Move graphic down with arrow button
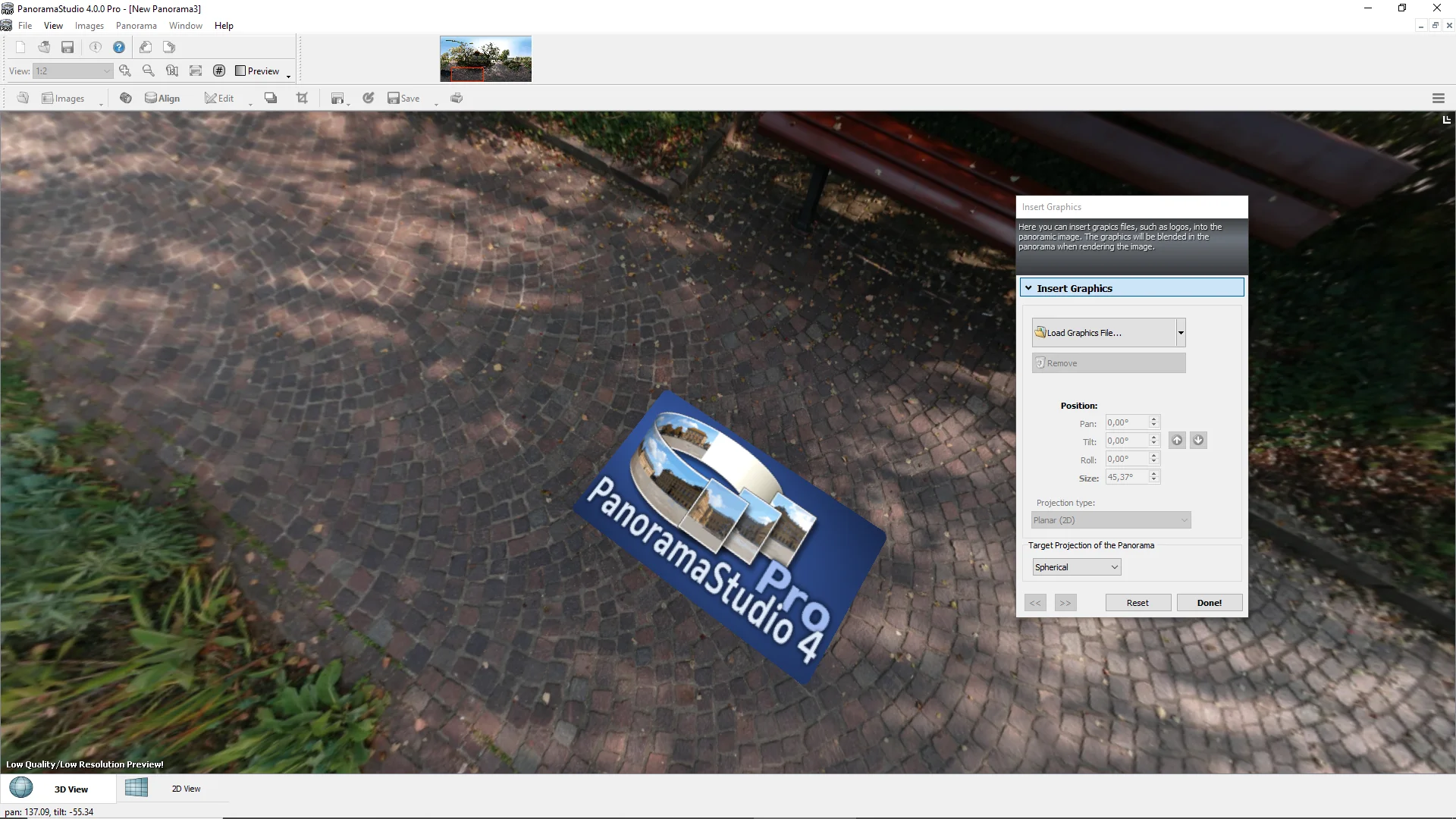 (1198, 440)
